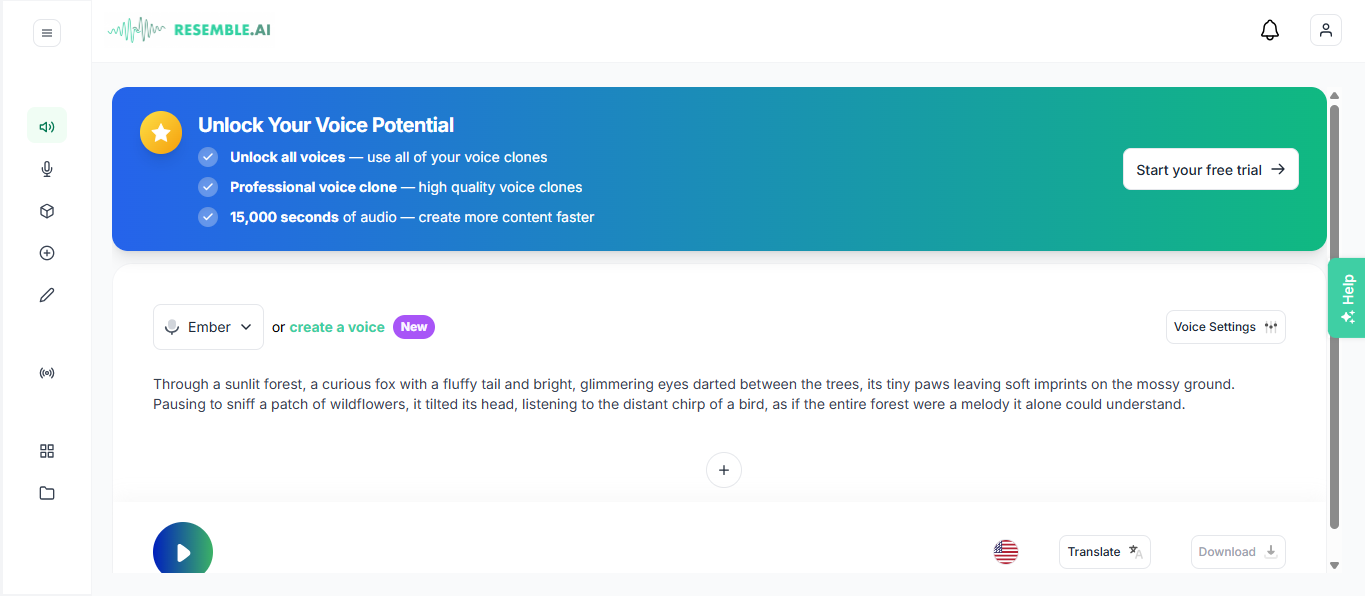Open notifications bell icon

[1270, 30]
